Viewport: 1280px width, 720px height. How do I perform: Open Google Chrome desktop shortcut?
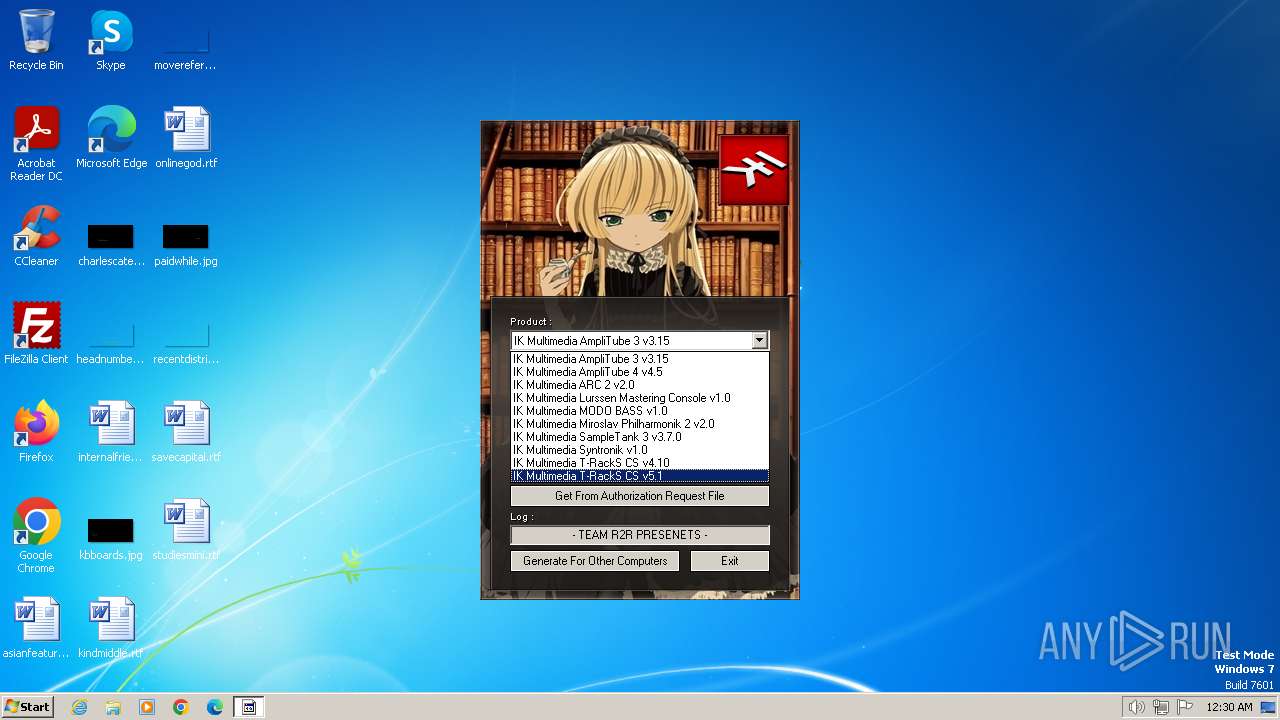(x=36, y=536)
